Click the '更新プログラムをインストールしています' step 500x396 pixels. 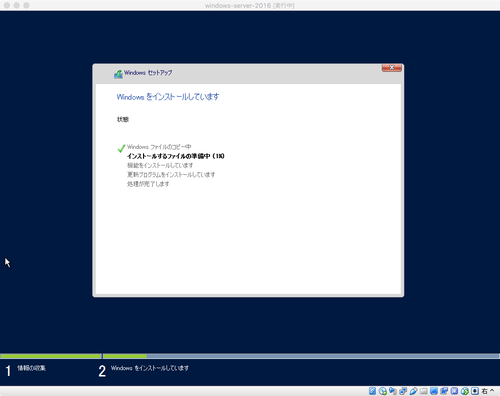(x=171, y=175)
